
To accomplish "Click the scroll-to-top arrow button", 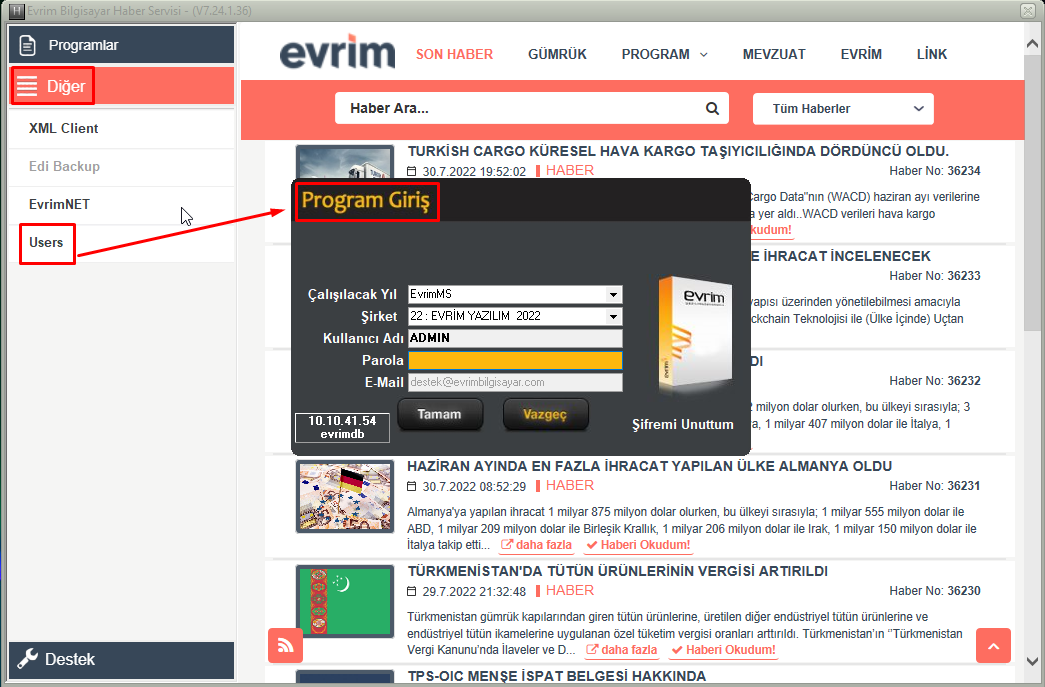I will pyautogui.click(x=994, y=646).
